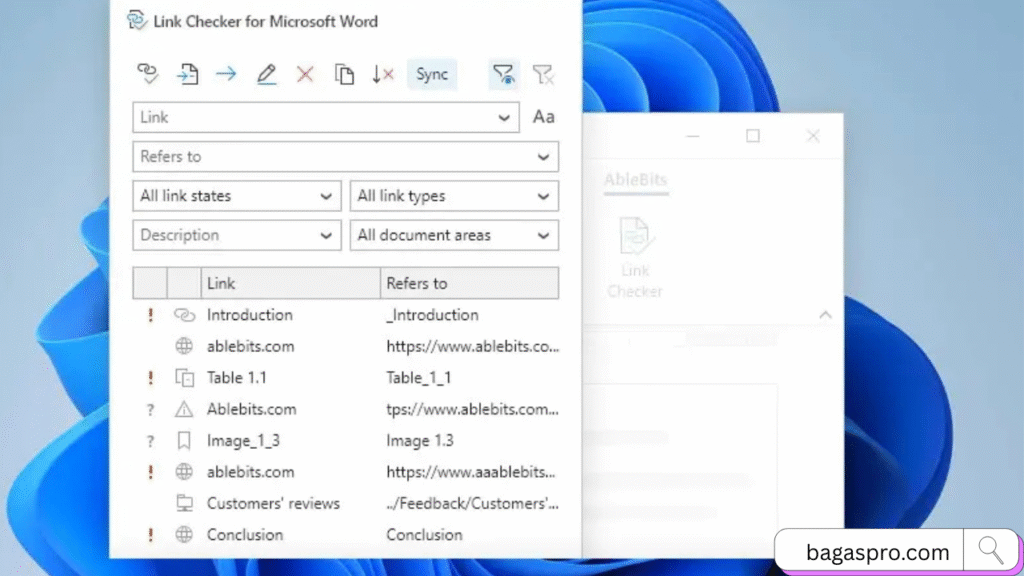Open the All link states dropdown
Image resolution: width=1024 pixels, height=576 pixels.
click(236, 196)
